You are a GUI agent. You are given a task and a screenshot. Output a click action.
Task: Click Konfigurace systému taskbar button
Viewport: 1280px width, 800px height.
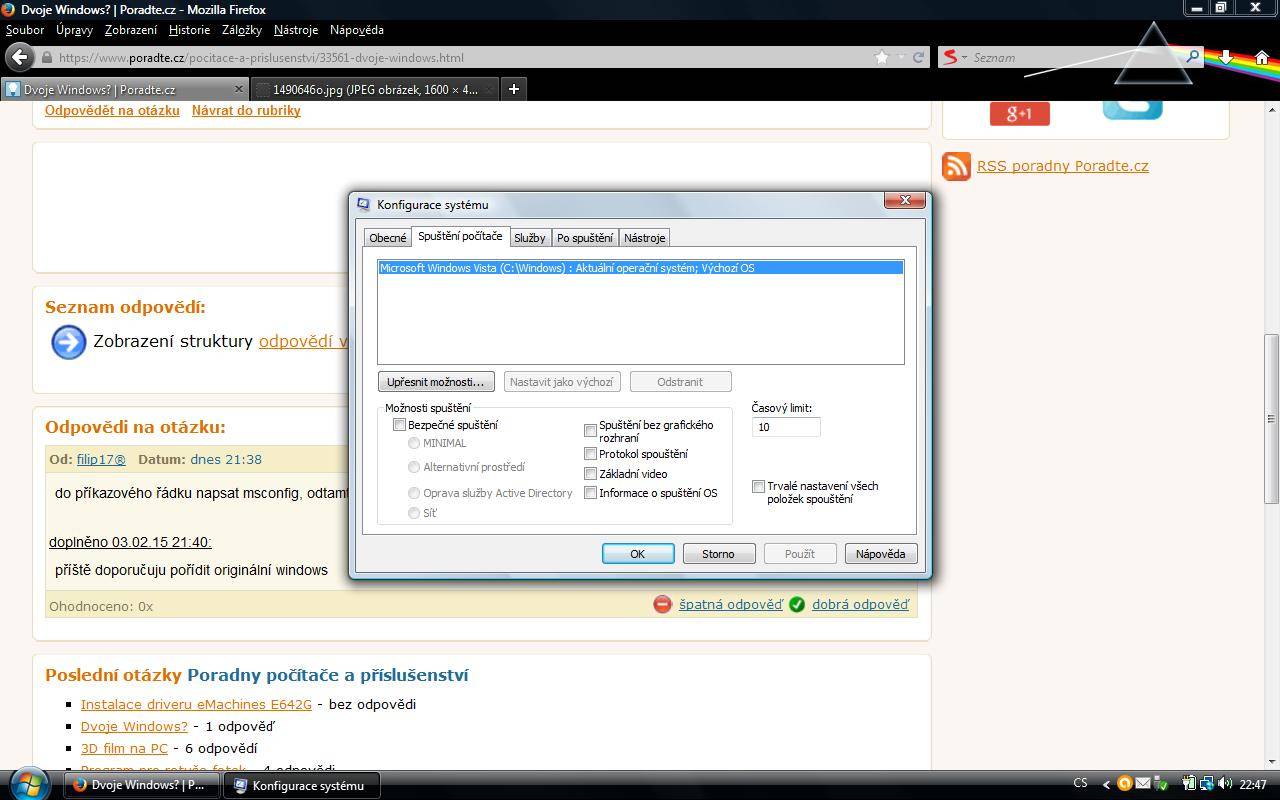tap(301, 785)
